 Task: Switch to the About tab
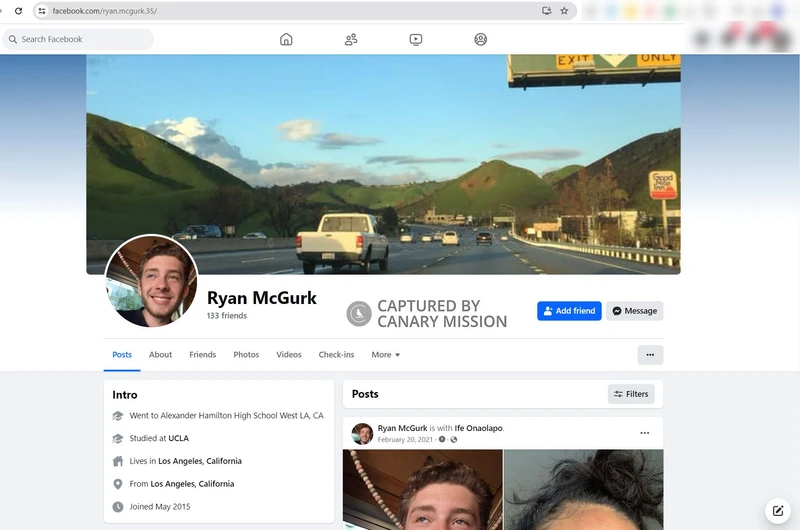point(160,355)
